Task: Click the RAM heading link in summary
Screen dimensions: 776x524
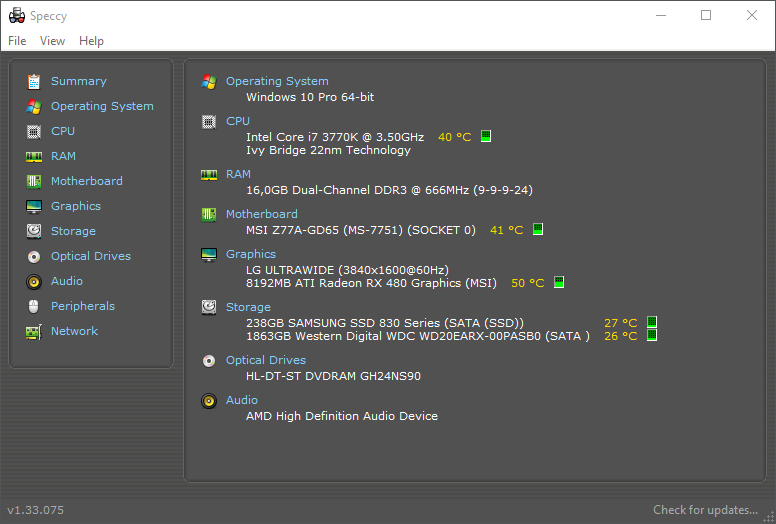Action: (239, 174)
